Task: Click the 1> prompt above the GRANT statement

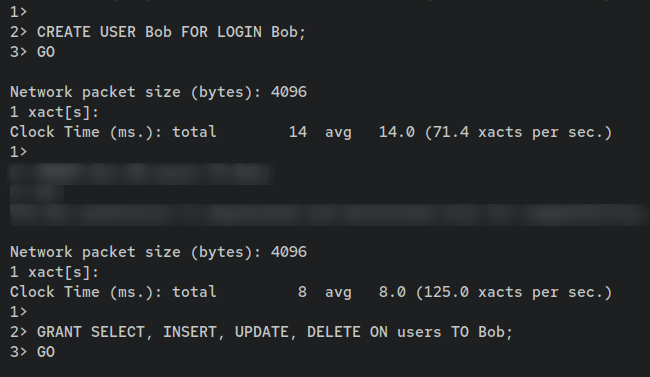Action: 18,312
